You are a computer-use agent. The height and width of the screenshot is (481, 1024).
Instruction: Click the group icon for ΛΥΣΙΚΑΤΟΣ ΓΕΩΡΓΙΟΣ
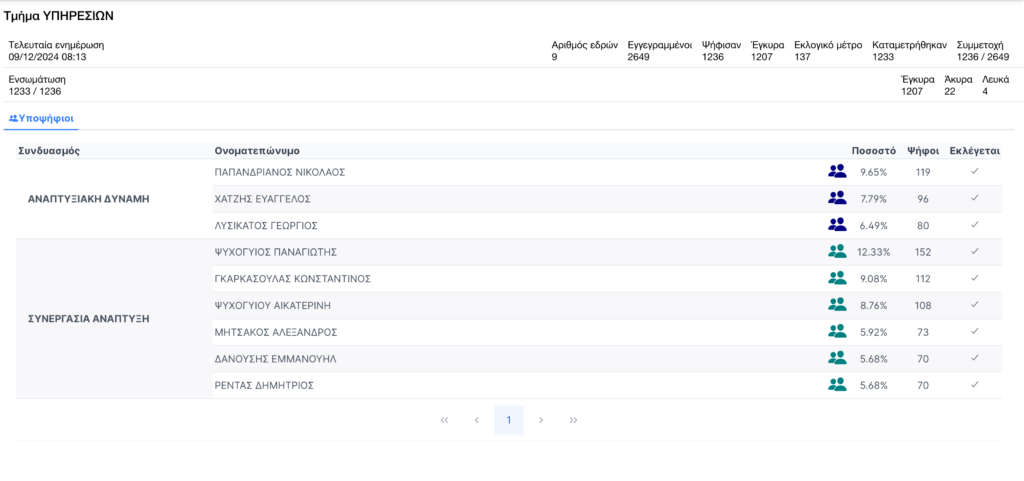[837, 225]
